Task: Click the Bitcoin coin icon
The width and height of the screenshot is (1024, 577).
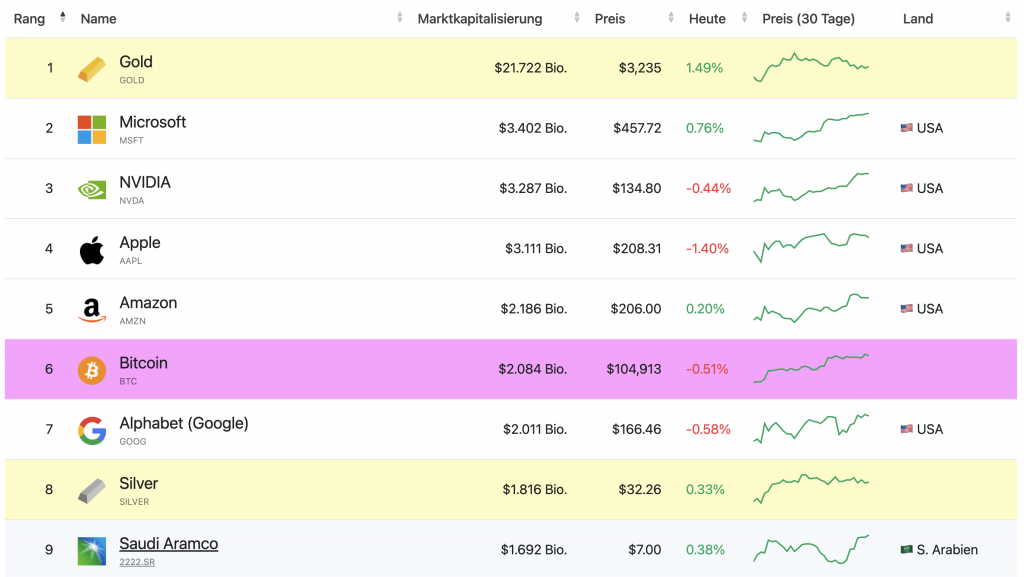Action: click(91, 369)
